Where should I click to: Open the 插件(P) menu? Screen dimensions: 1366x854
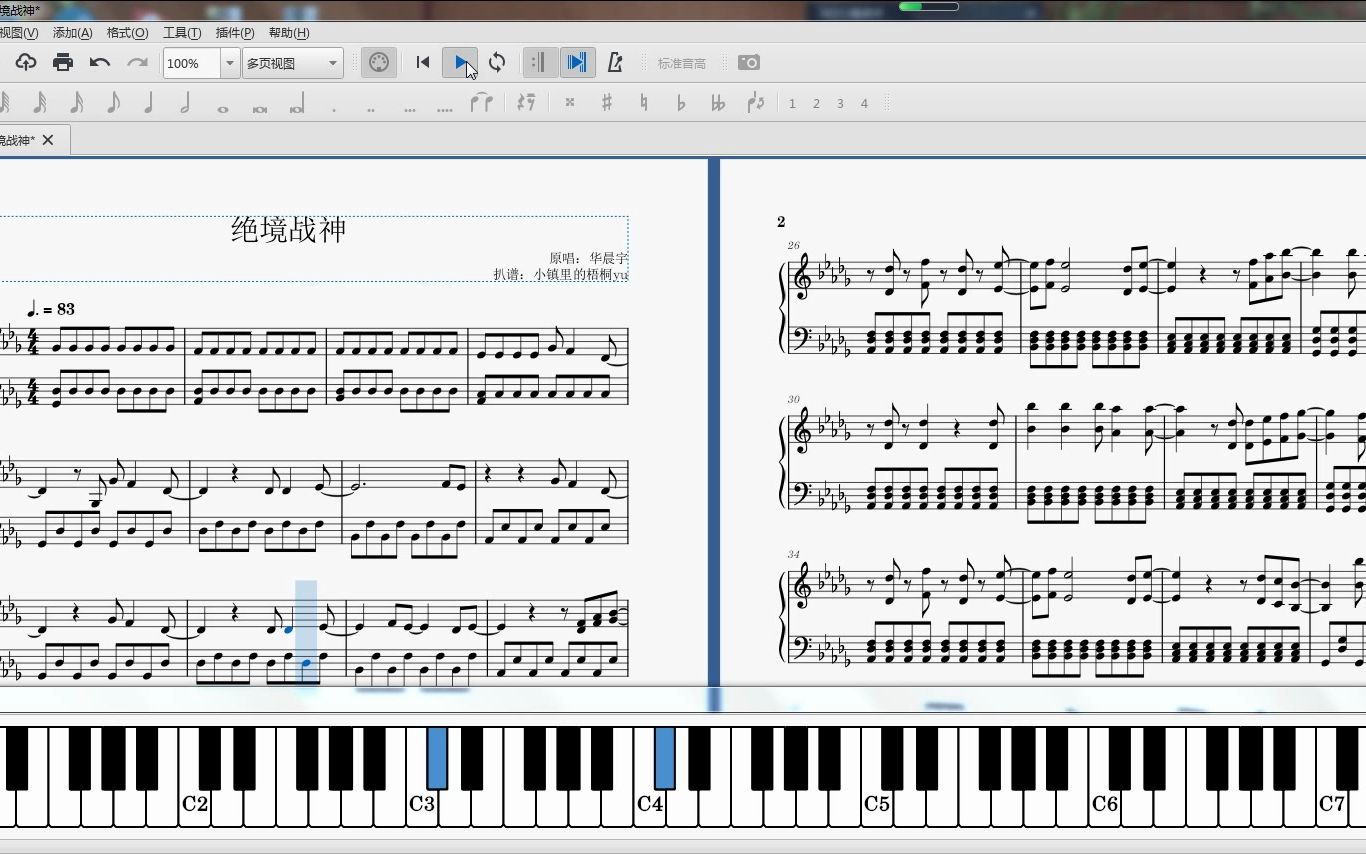tap(235, 33)
